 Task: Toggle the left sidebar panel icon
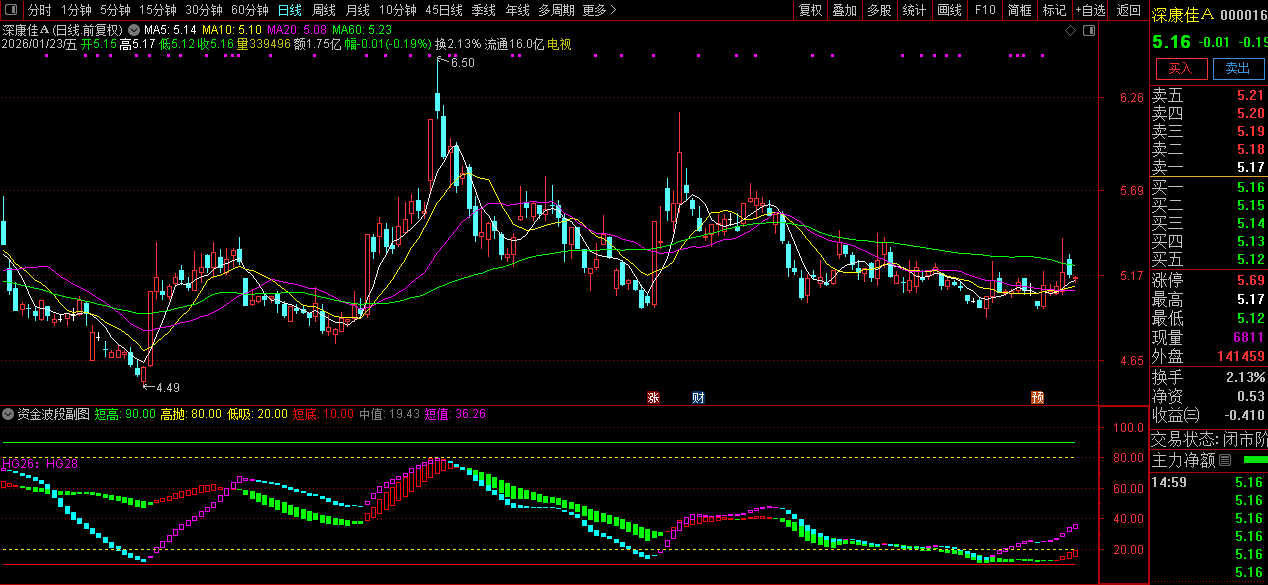(x=12, y=10)
